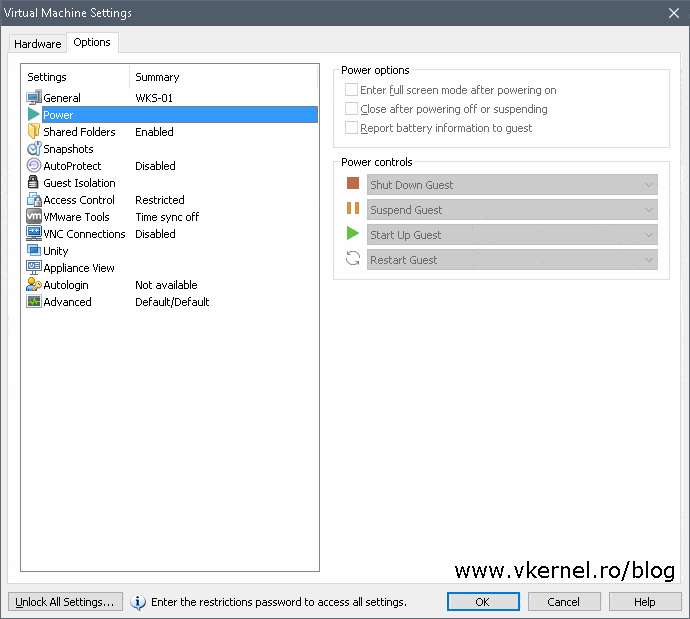Select the Access Control row label
The height and width of the screenshot is (619, 690).
79,200
